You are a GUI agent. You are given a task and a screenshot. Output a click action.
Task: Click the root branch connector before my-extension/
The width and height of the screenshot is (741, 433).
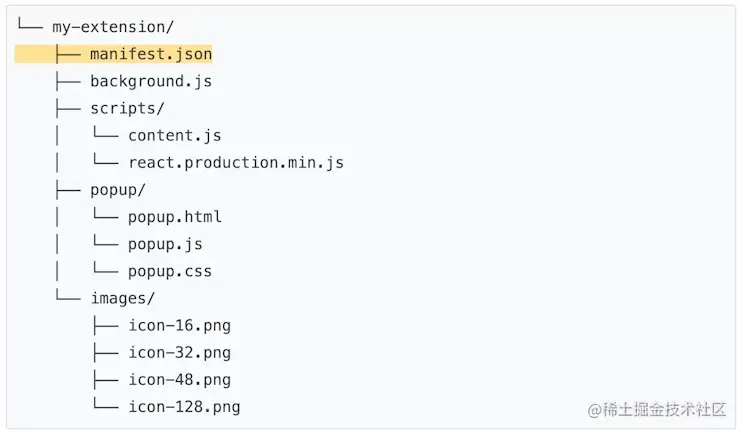tap(28, 27)
